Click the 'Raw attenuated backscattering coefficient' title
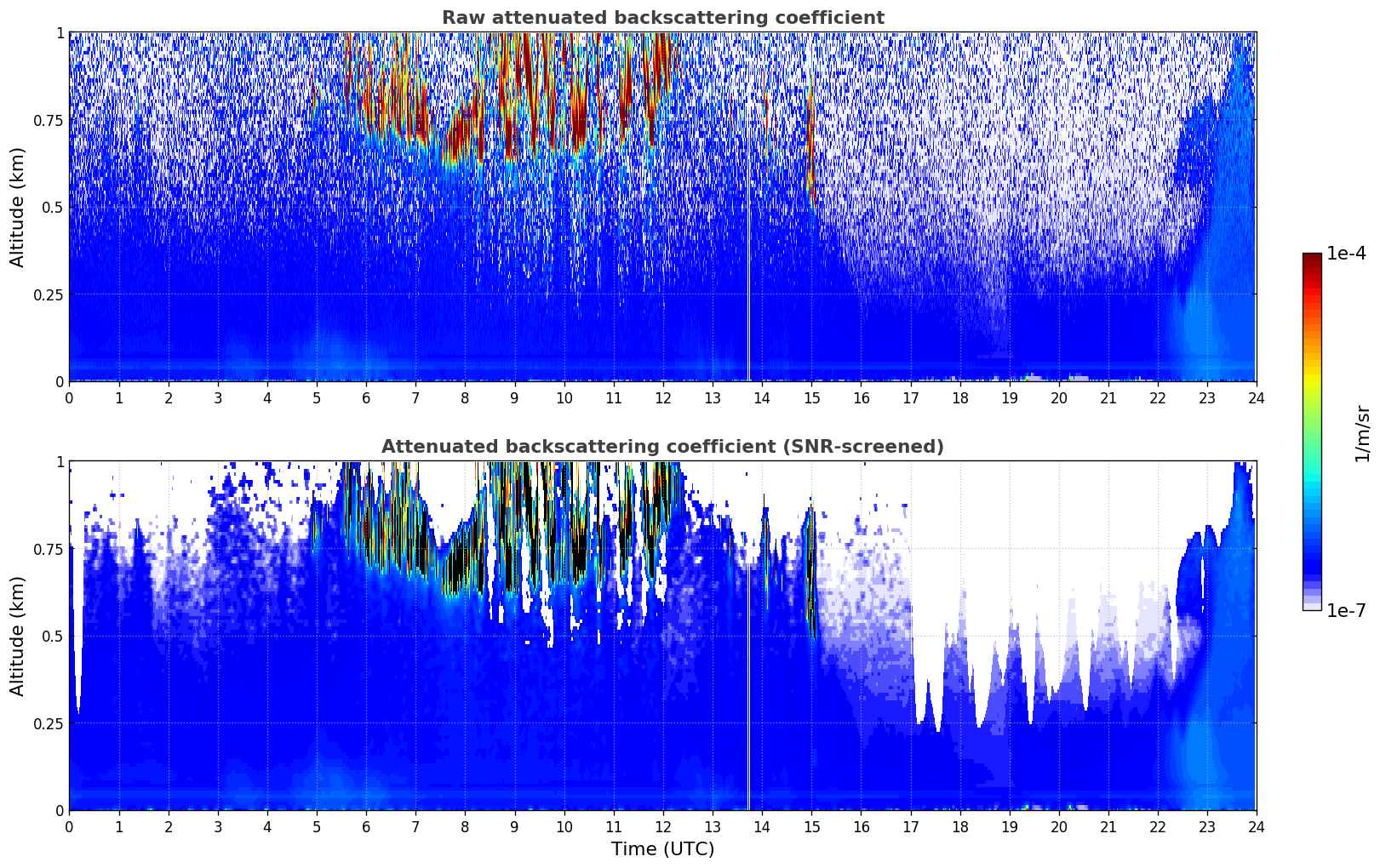 coord(662,18)
